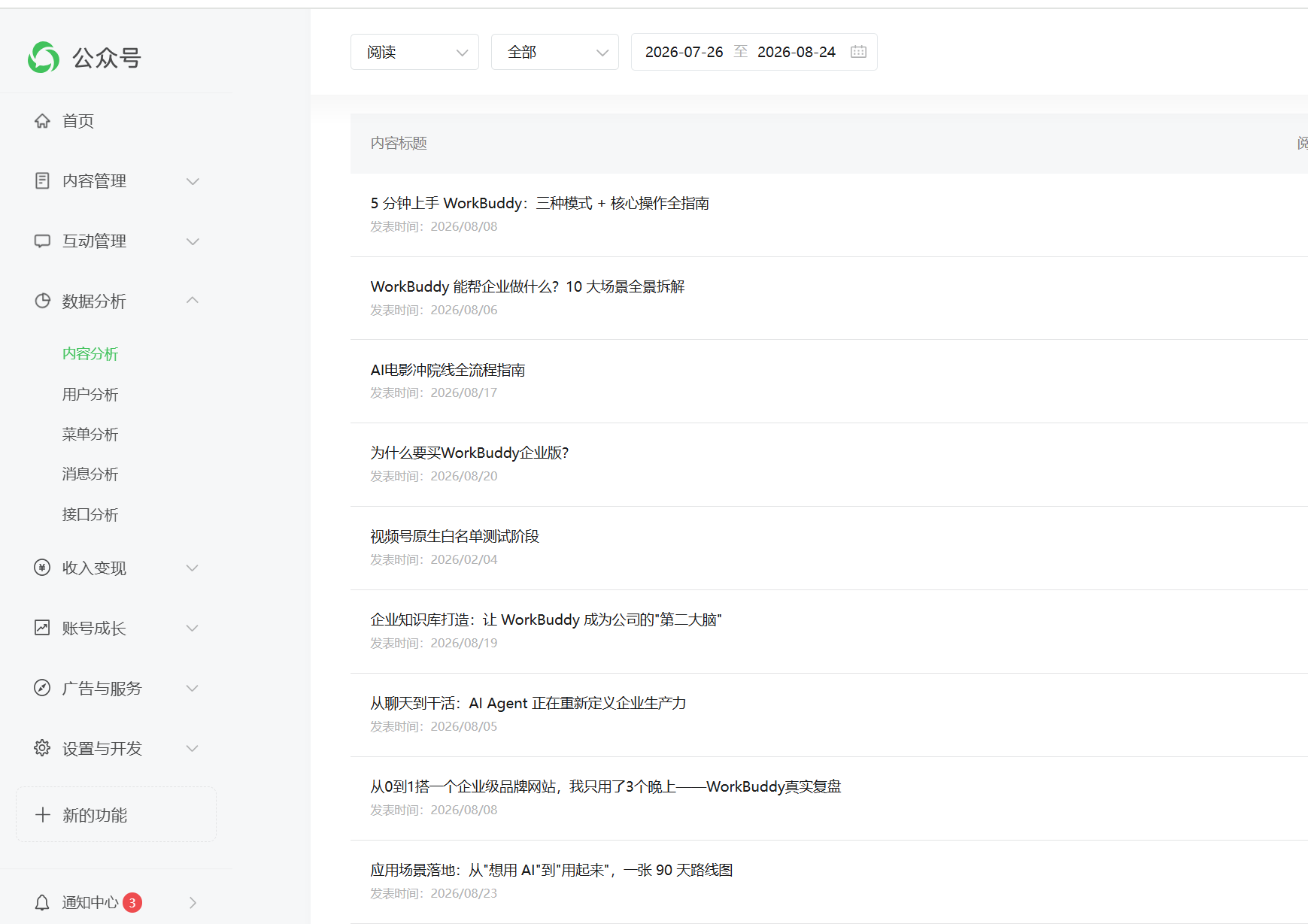Expand the 账号成长 chevron
Image resolution: width=1308 pixels, height=924 pixels.
click(x=193, y=629)
